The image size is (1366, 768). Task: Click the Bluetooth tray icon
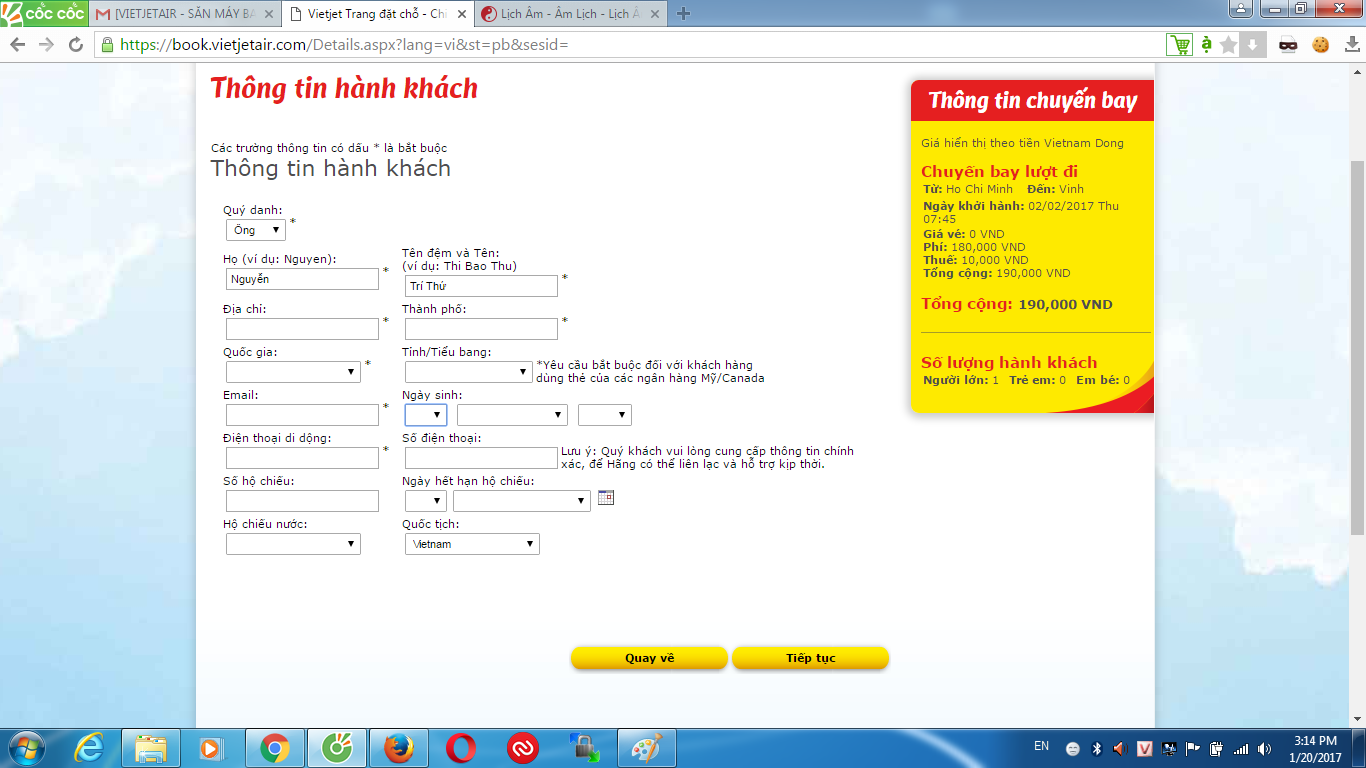point(1096,748)
